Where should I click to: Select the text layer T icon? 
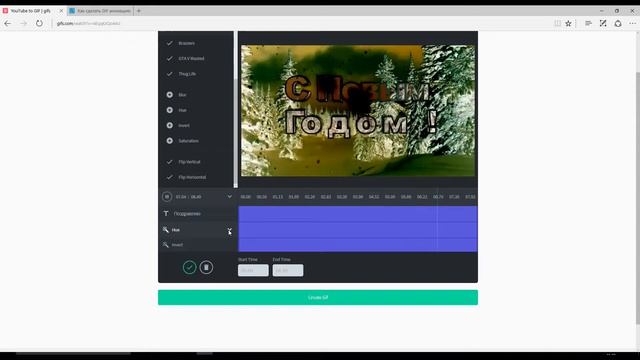click(166, 213)
